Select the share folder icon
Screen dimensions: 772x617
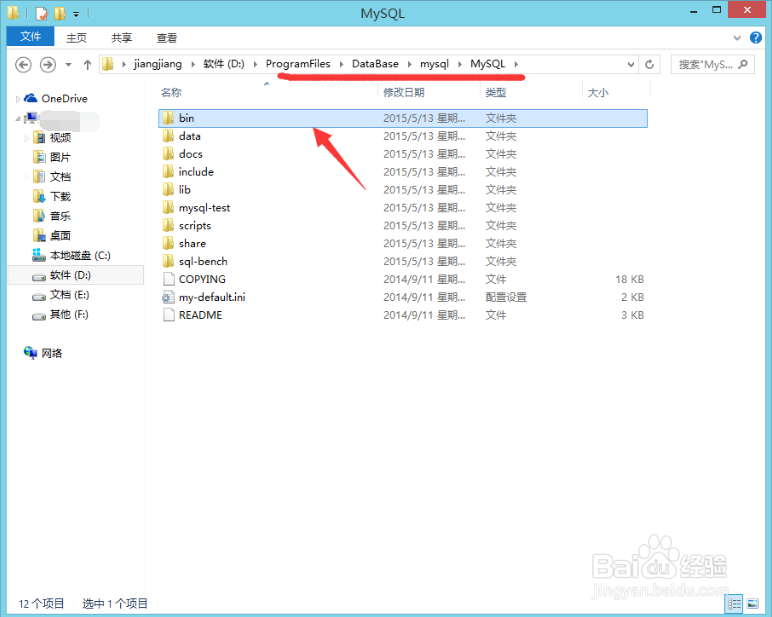coord(168,243)
